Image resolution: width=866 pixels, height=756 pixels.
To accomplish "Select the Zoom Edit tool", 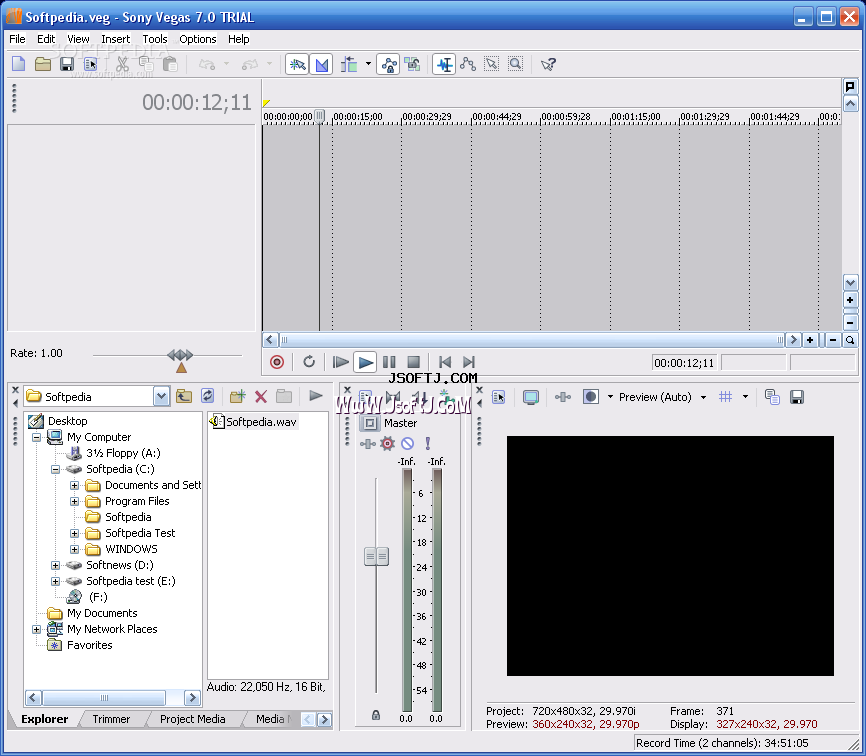I will coord(515,64).
